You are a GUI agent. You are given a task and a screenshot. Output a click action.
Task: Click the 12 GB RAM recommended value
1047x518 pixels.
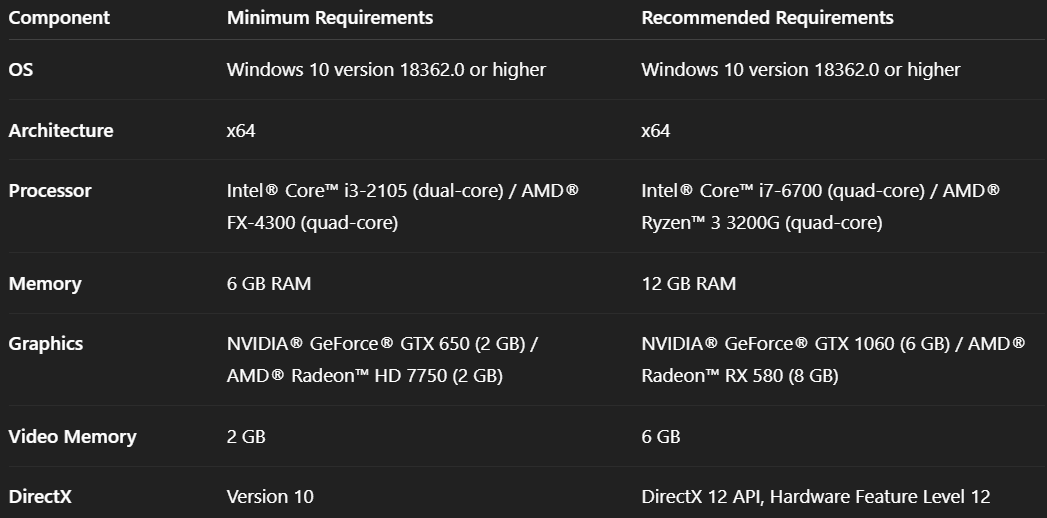[x=688, y=284]
